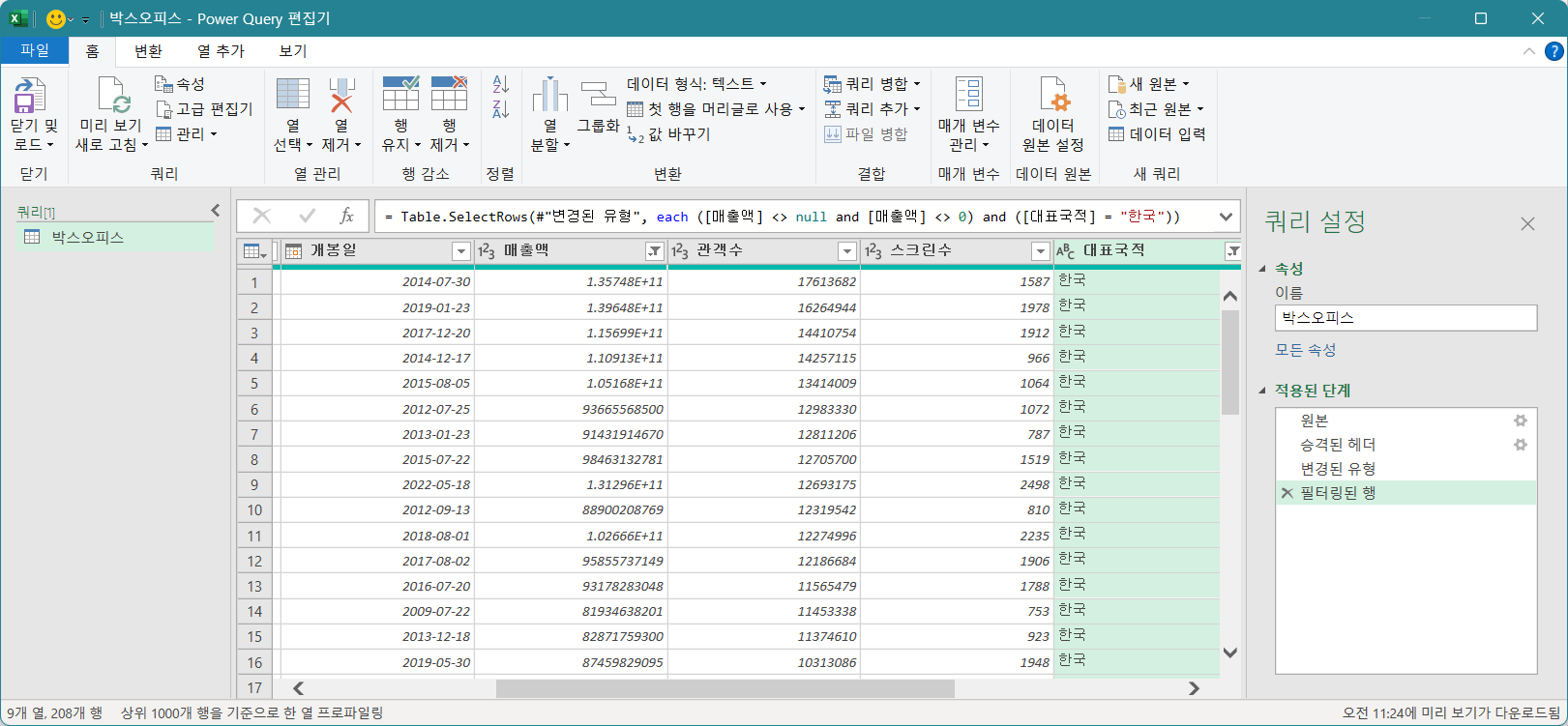This screenshot has width=1568, height=726.
Task: Open 쿼리 병합 merge queries
Action: [872, 84]
